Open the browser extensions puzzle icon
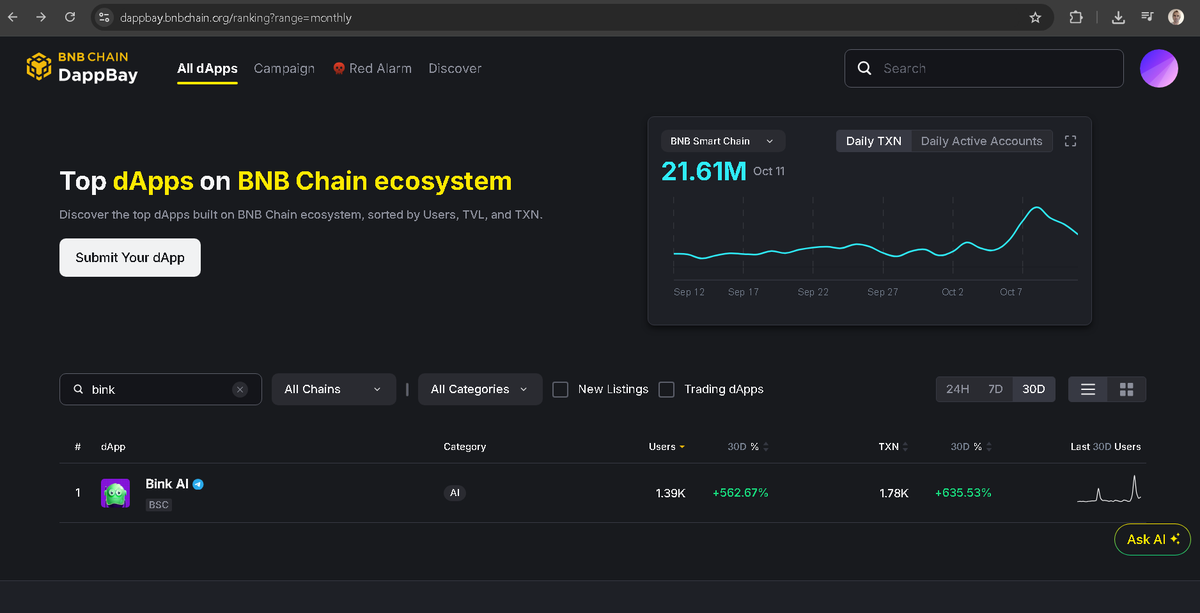 (1076, 17)
